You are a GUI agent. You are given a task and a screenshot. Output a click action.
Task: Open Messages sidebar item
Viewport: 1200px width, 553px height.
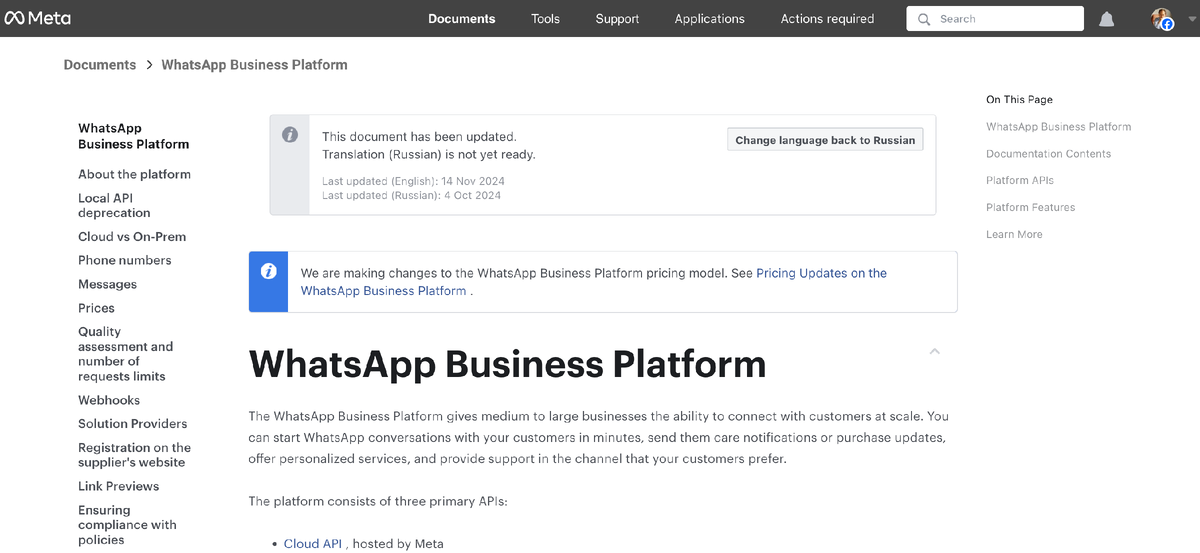107,284
